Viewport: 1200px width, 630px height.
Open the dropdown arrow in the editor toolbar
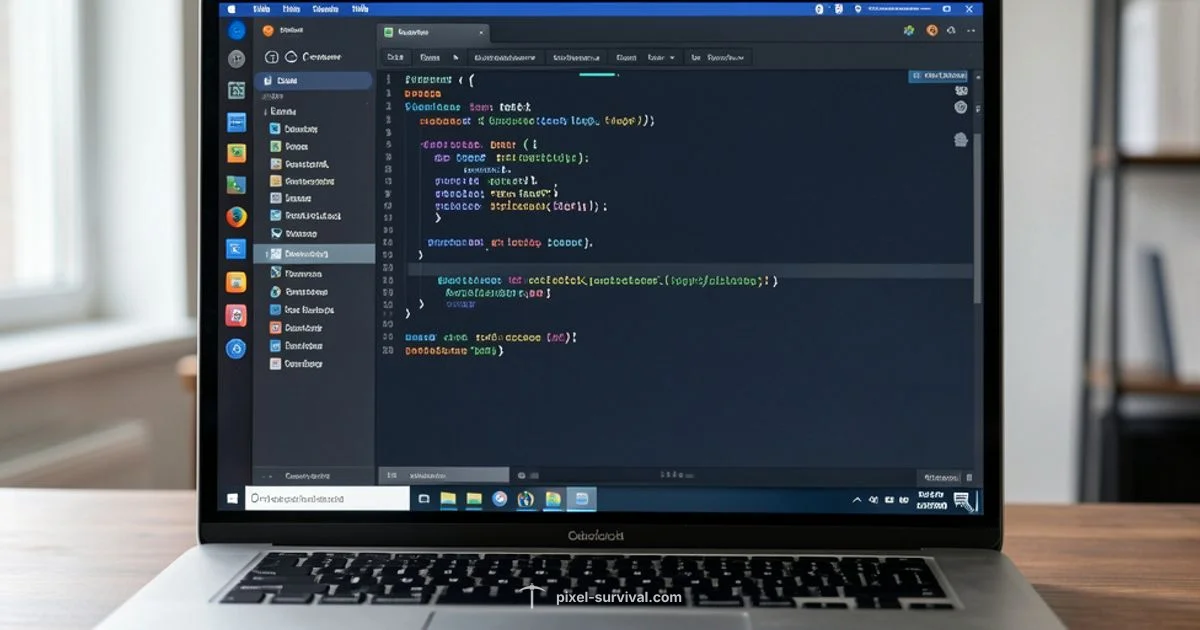click(x=672, y=58)
